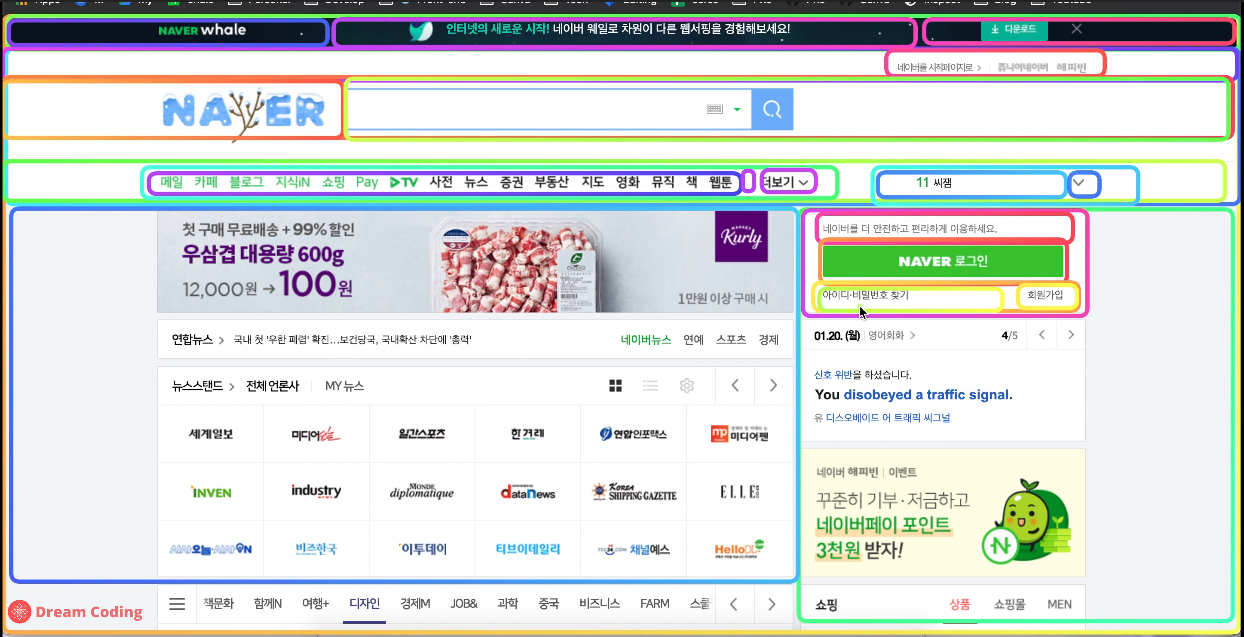Open newsstand settings gear icon
This screenshot has height=637, width=1244.
[x=686, y=386]
